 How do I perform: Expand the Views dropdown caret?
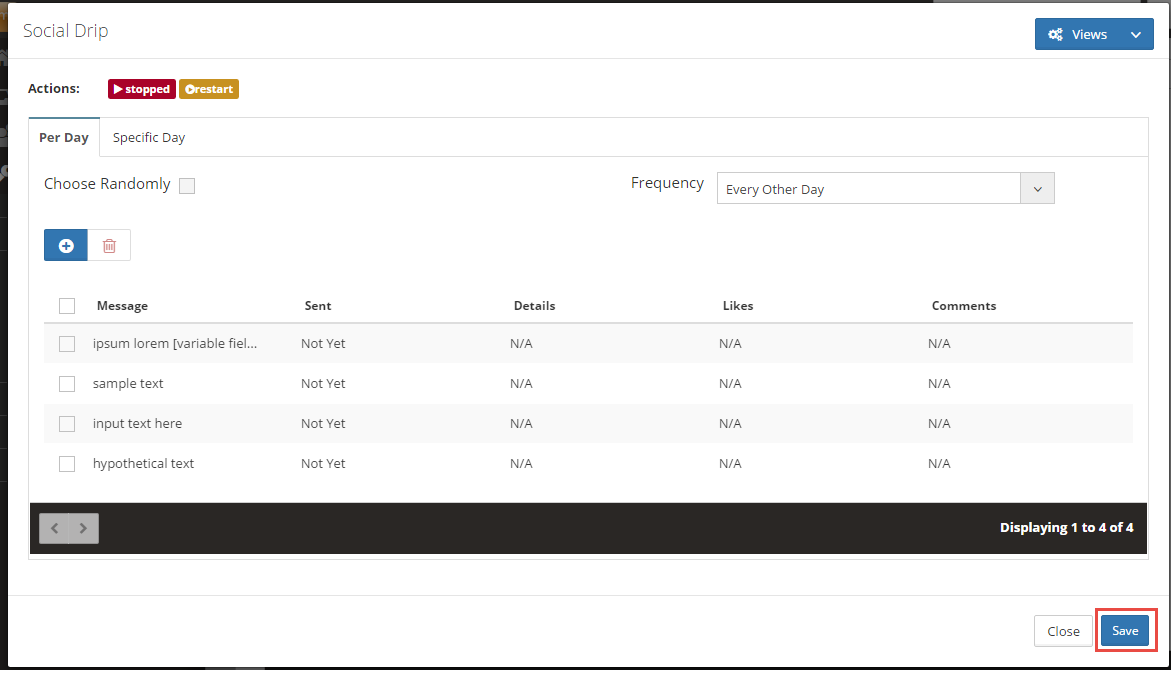coord(1135,34)
